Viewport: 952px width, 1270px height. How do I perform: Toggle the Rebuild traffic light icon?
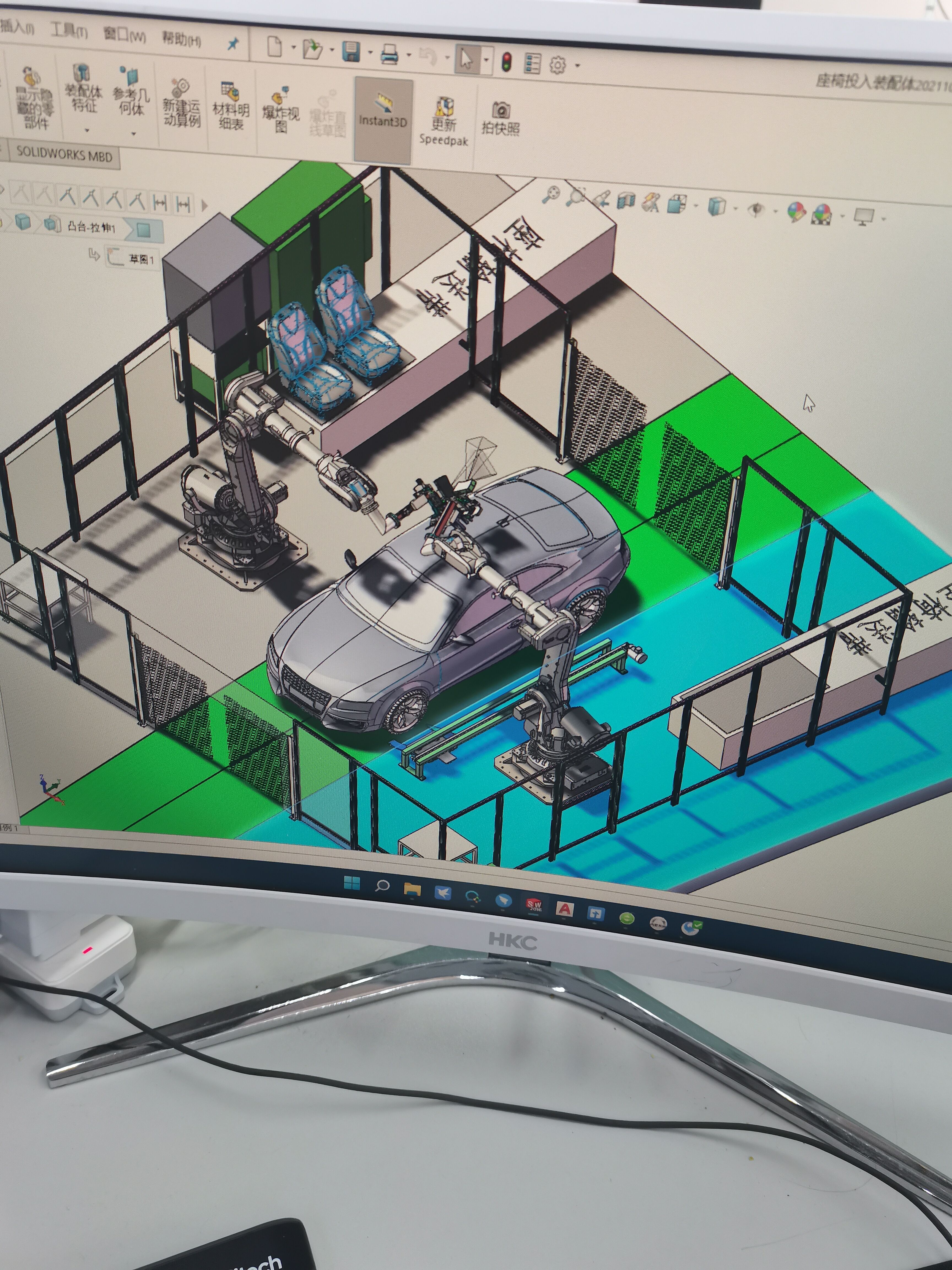pyautogui.click(x=506, y=61)
